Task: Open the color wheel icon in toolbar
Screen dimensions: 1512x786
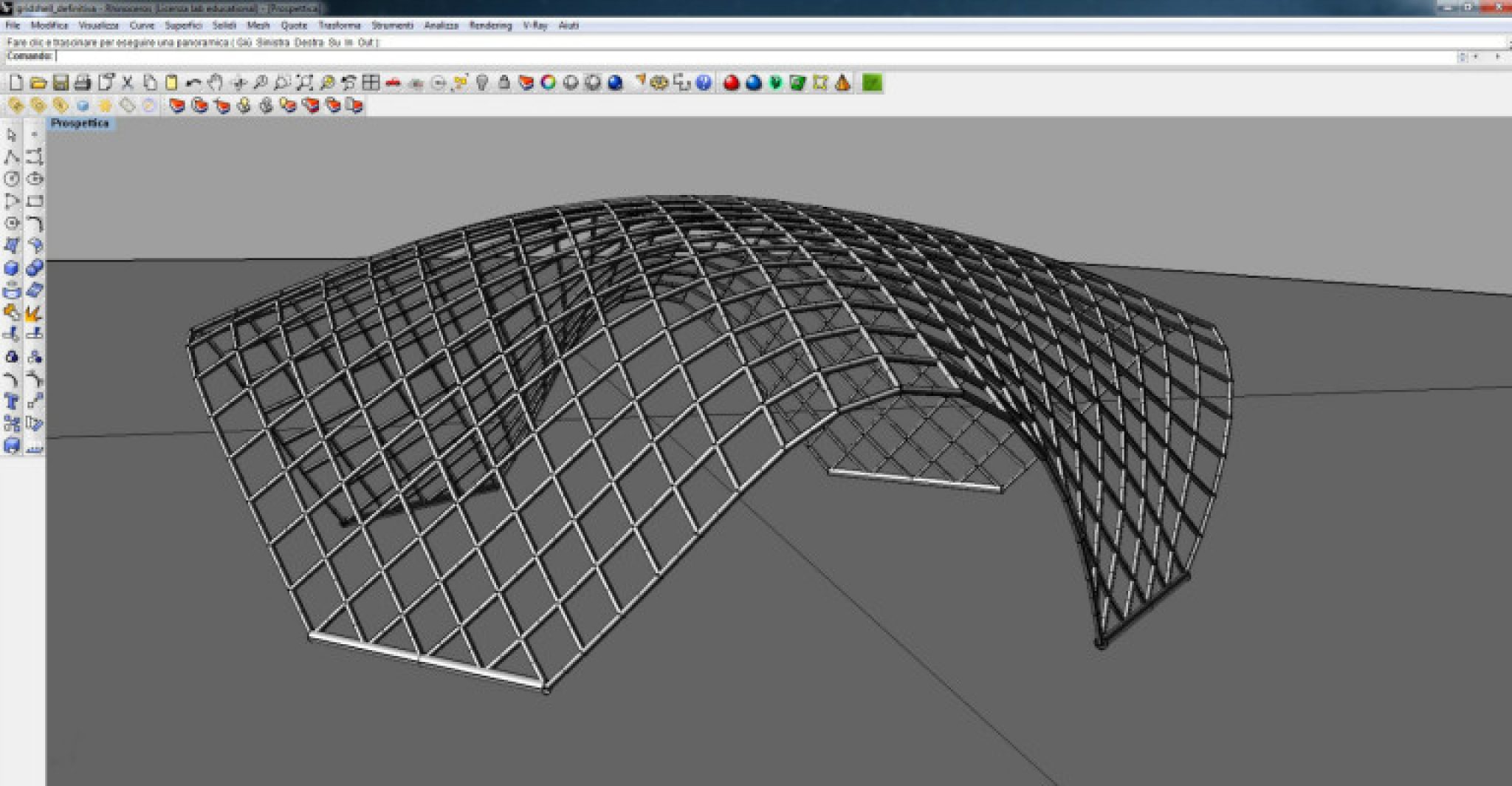Action: (548, 83)
